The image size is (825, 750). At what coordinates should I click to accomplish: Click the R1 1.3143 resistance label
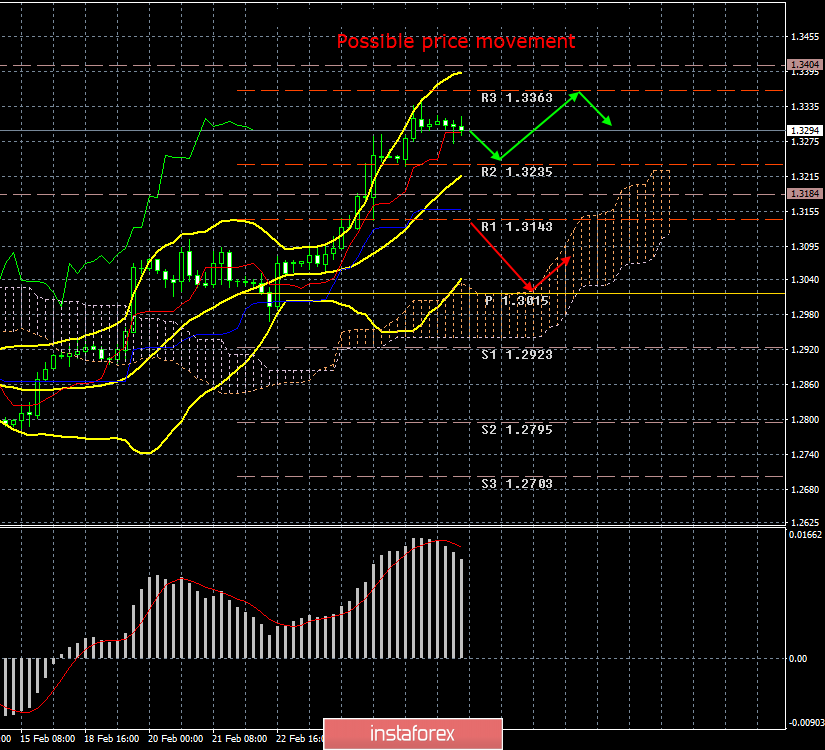point(517,227)
